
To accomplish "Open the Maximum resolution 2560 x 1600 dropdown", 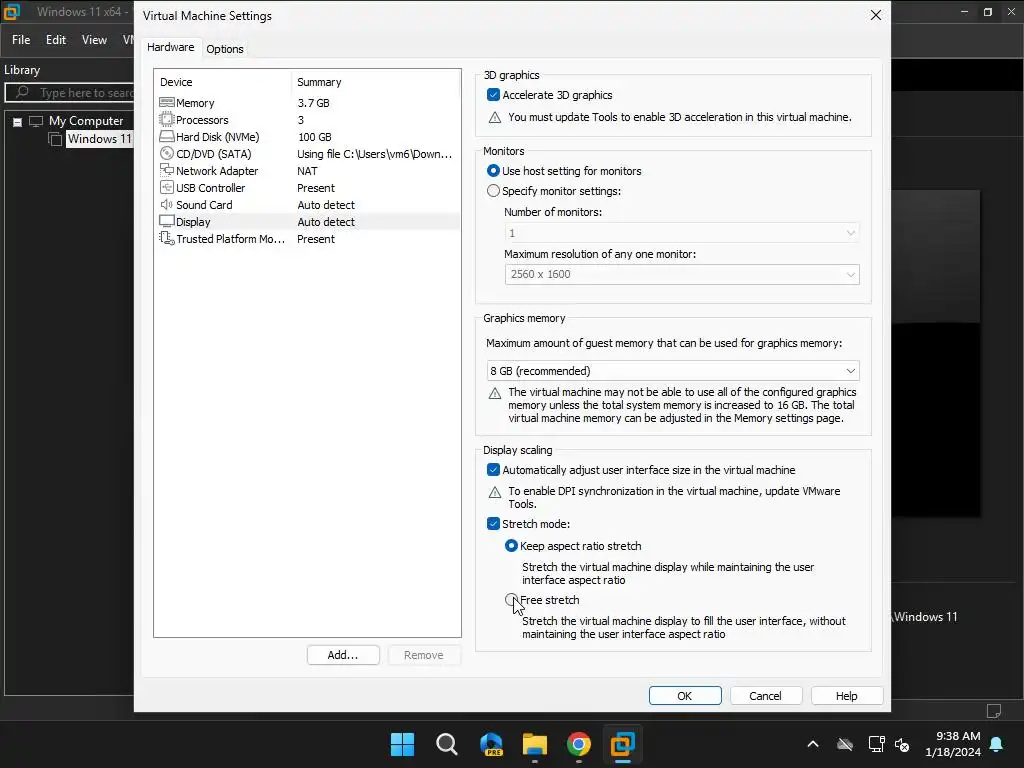I will (682, 274).
